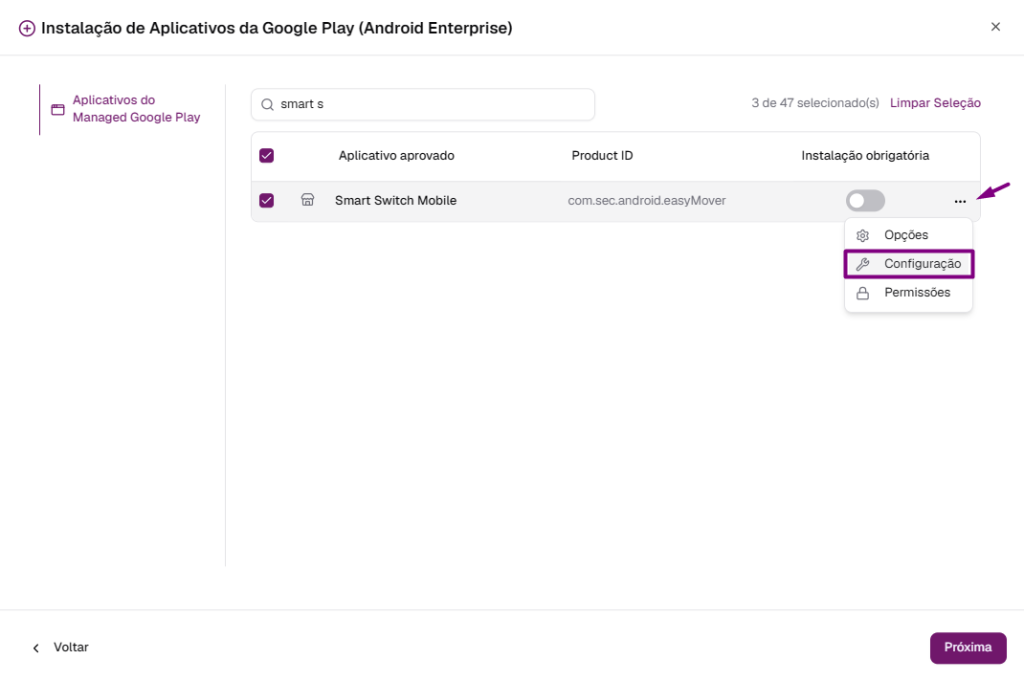The width and height of the screenshot is (1024, 681).
Task: Open the three-dots menu for Smart Switch Mobile
Action: pyautogui.click(x=960, y=201)
